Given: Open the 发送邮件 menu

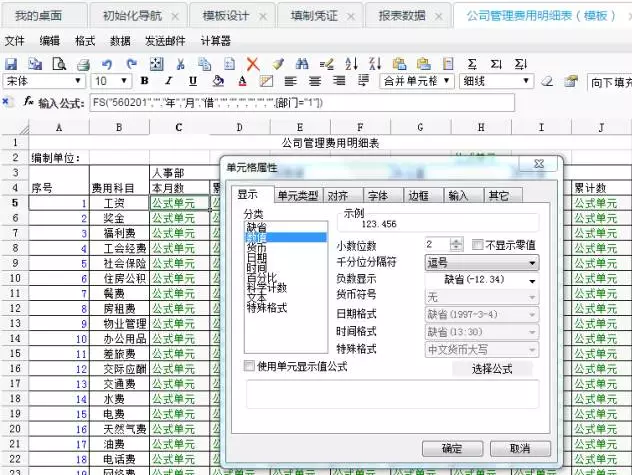Looking at the screenshot, I should 165,41.
